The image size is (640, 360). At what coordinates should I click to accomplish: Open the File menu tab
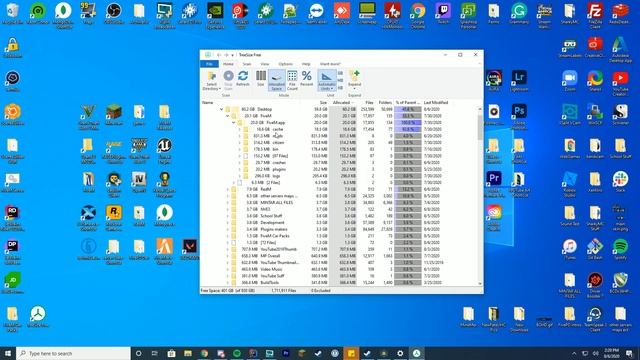(x=209, y=64)
